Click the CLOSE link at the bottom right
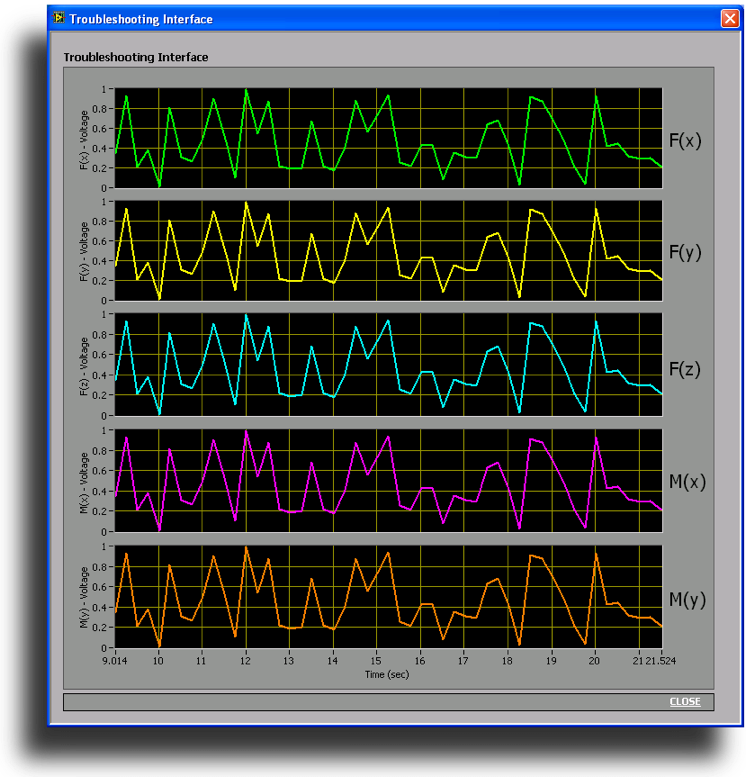 [685, 702]
